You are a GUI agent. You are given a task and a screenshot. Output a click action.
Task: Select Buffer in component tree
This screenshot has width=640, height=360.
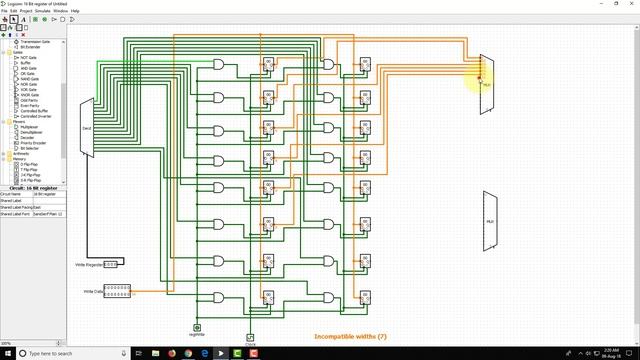[x=25, y=63]
